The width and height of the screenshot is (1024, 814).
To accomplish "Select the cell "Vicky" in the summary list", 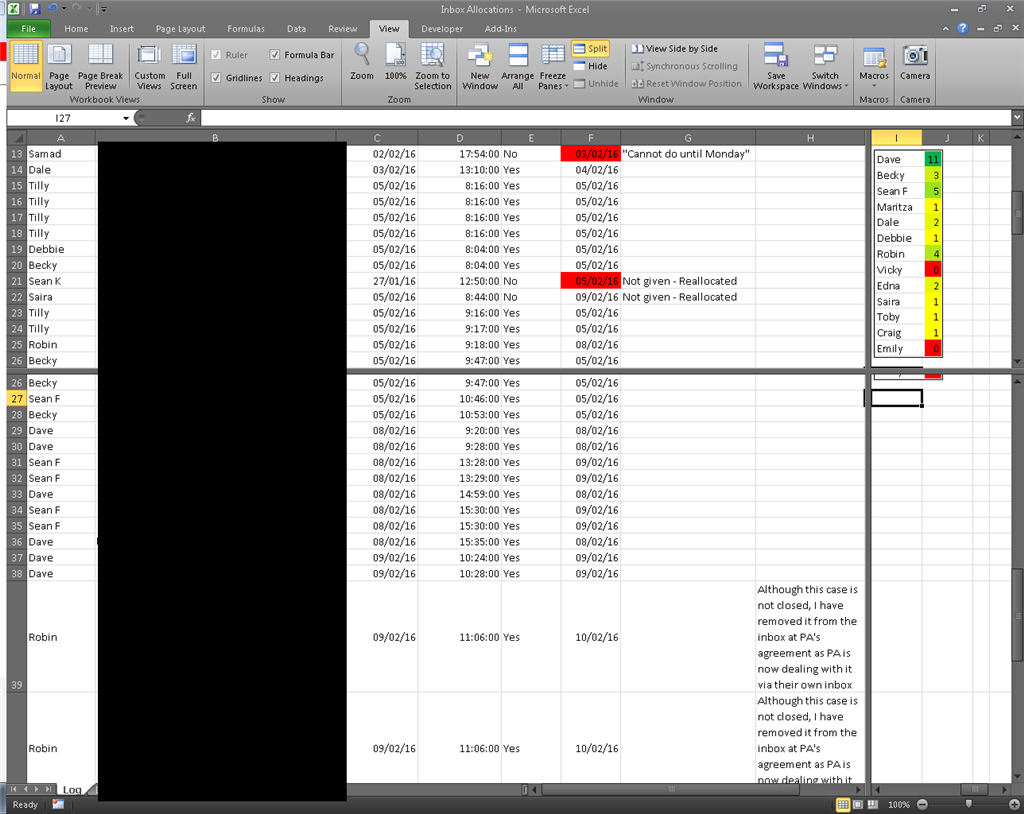I will click(x=899, y=270).
